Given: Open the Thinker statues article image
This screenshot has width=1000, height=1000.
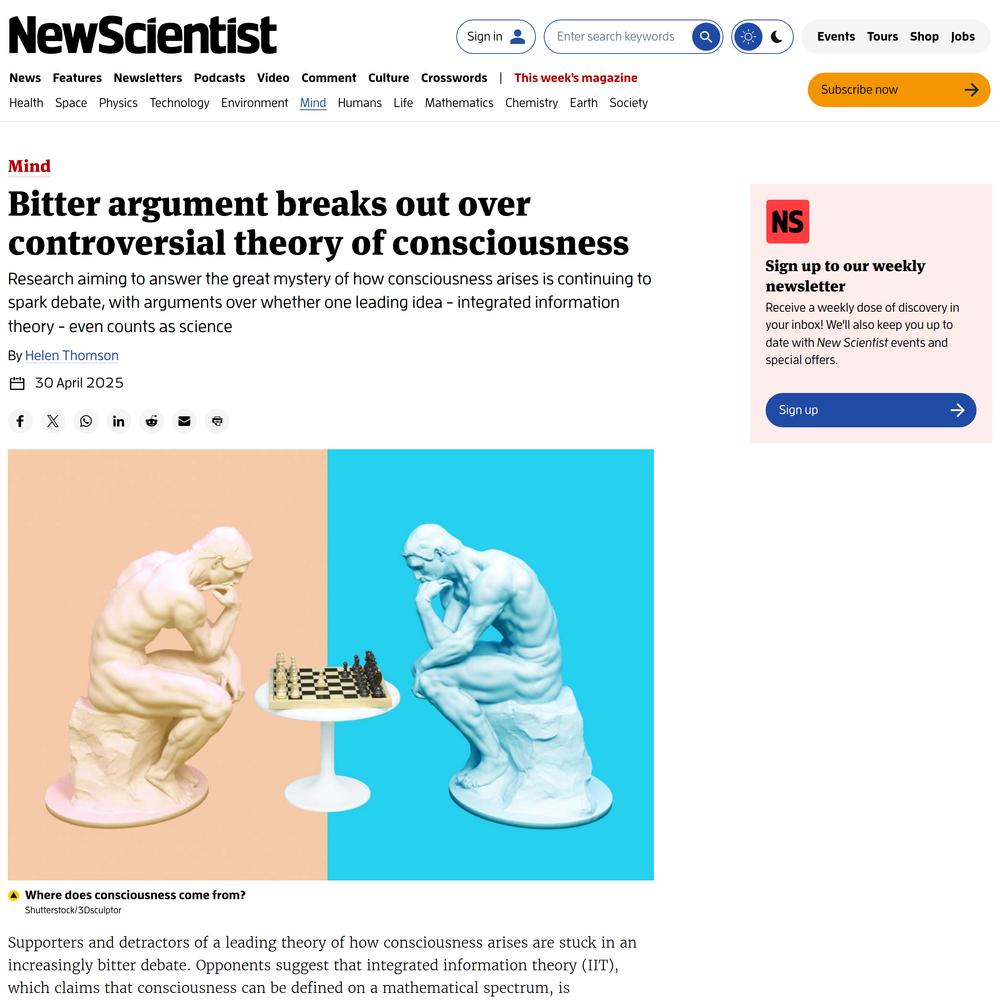Looking at the screenshot, I should 331,665.
